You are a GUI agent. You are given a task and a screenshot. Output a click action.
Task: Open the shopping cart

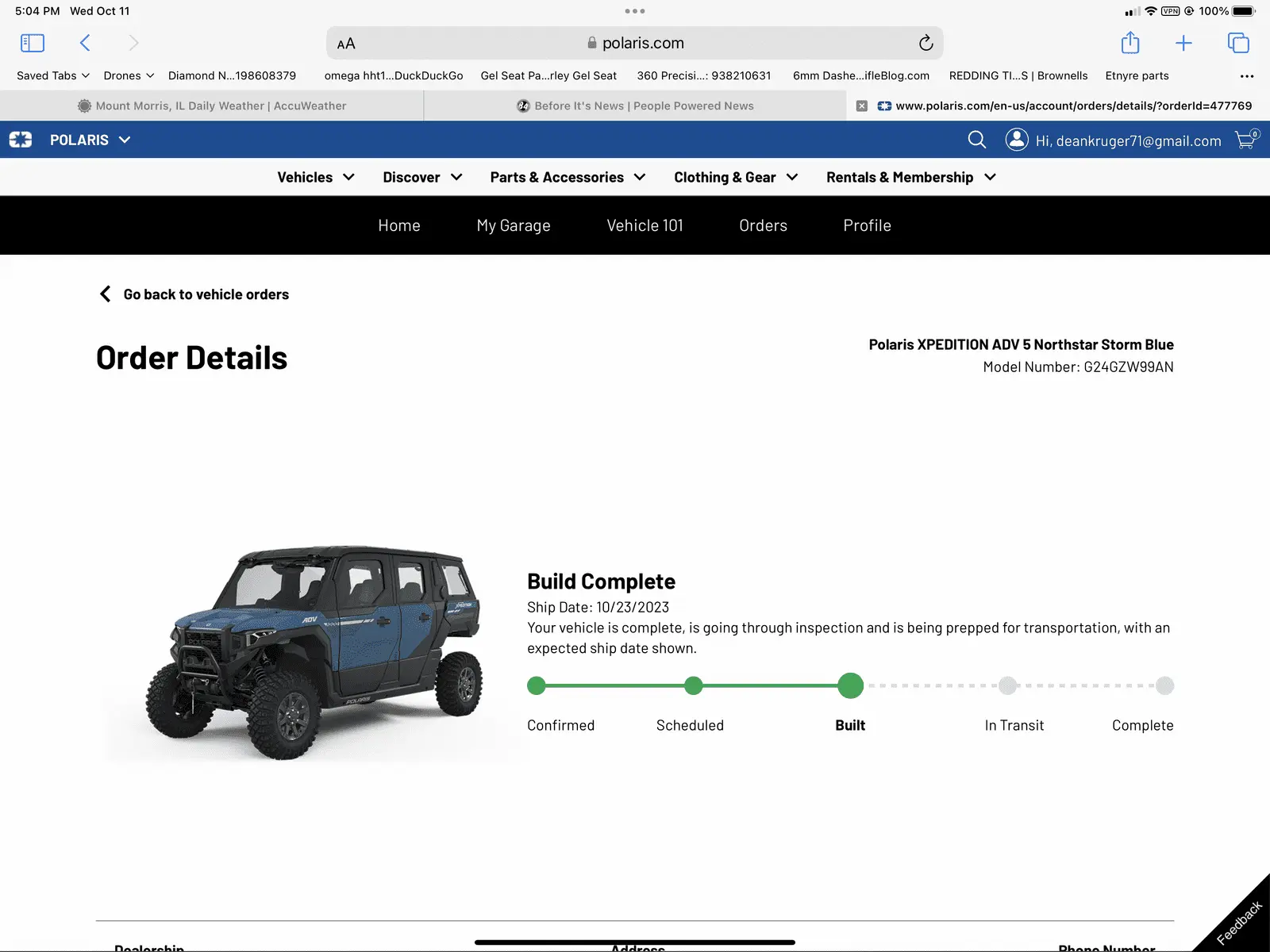click(1246, 140)
